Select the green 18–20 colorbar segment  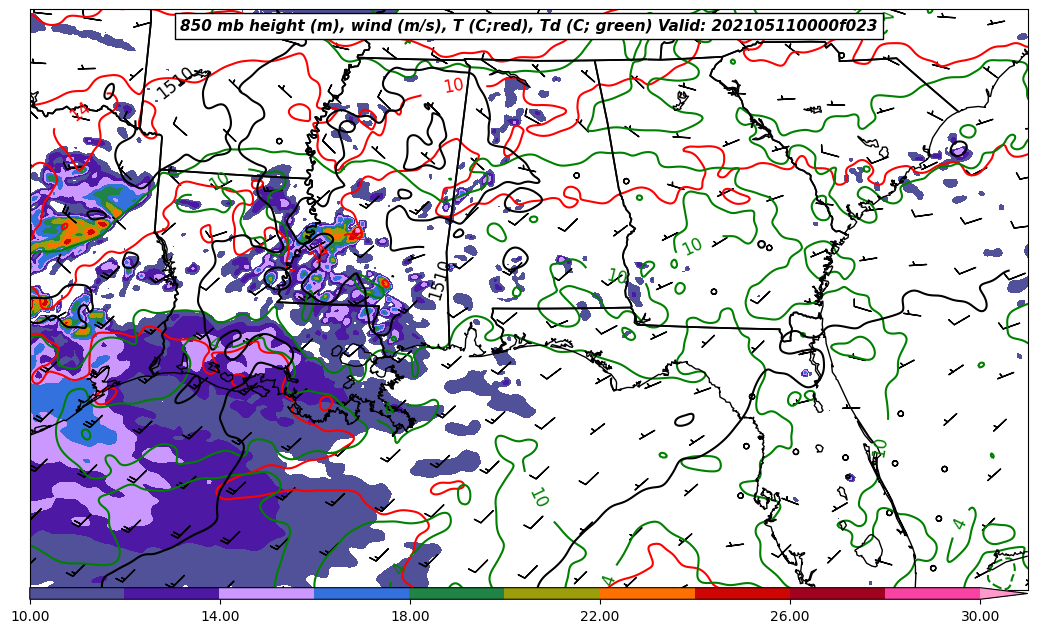(457, 593)
